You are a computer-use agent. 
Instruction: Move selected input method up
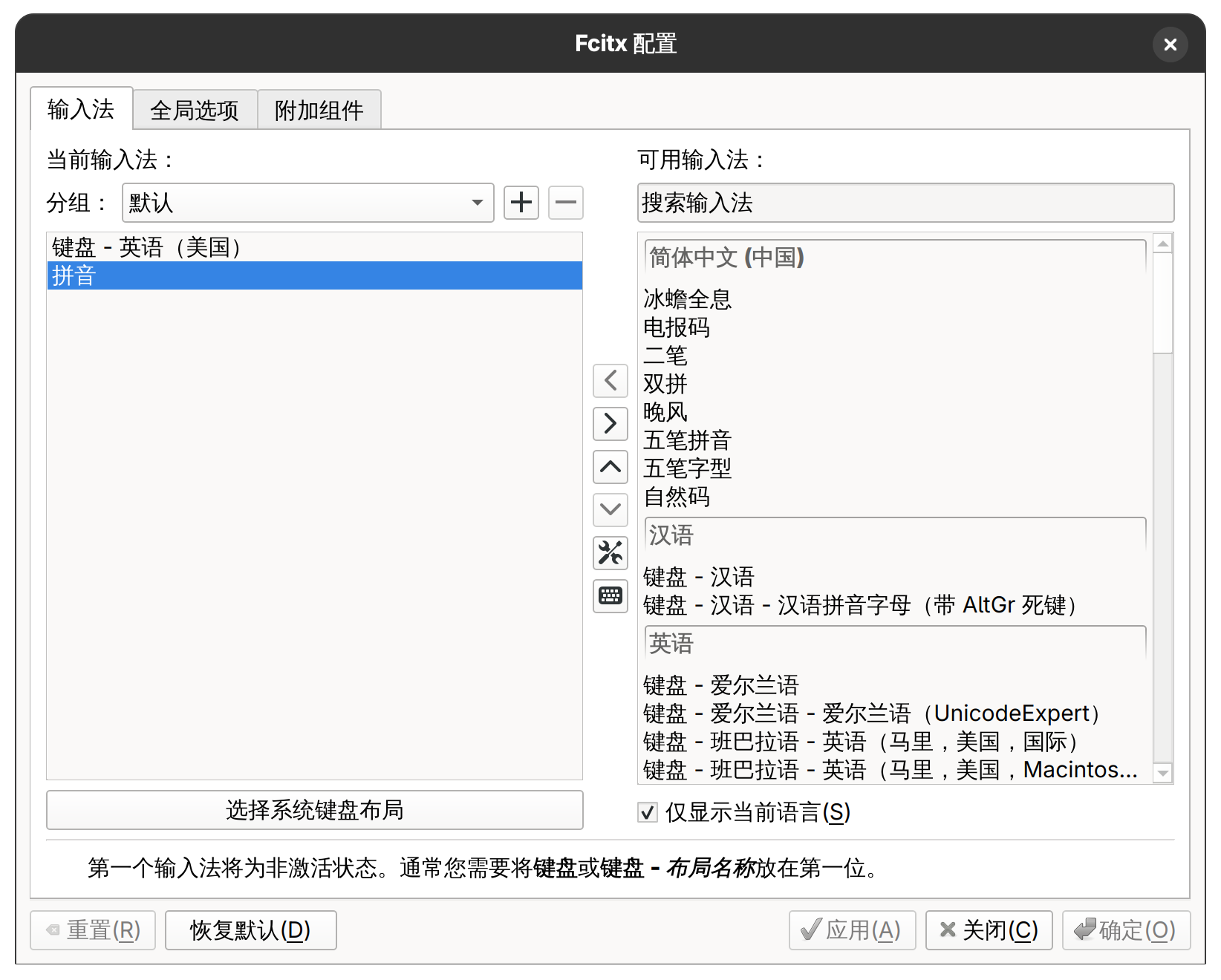click(610, 467)
